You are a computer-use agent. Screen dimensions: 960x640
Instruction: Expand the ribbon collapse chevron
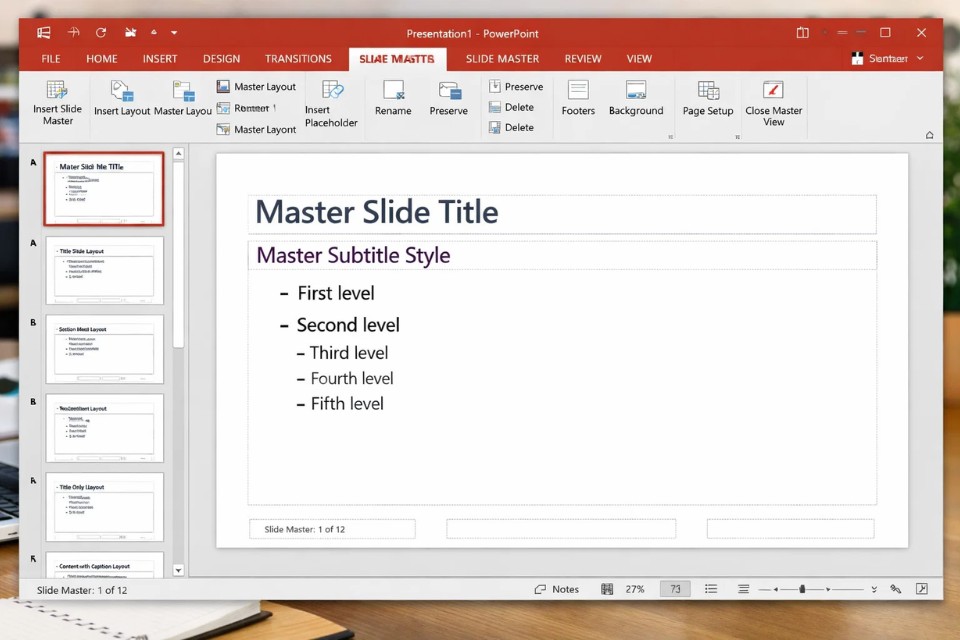point(929,133)
